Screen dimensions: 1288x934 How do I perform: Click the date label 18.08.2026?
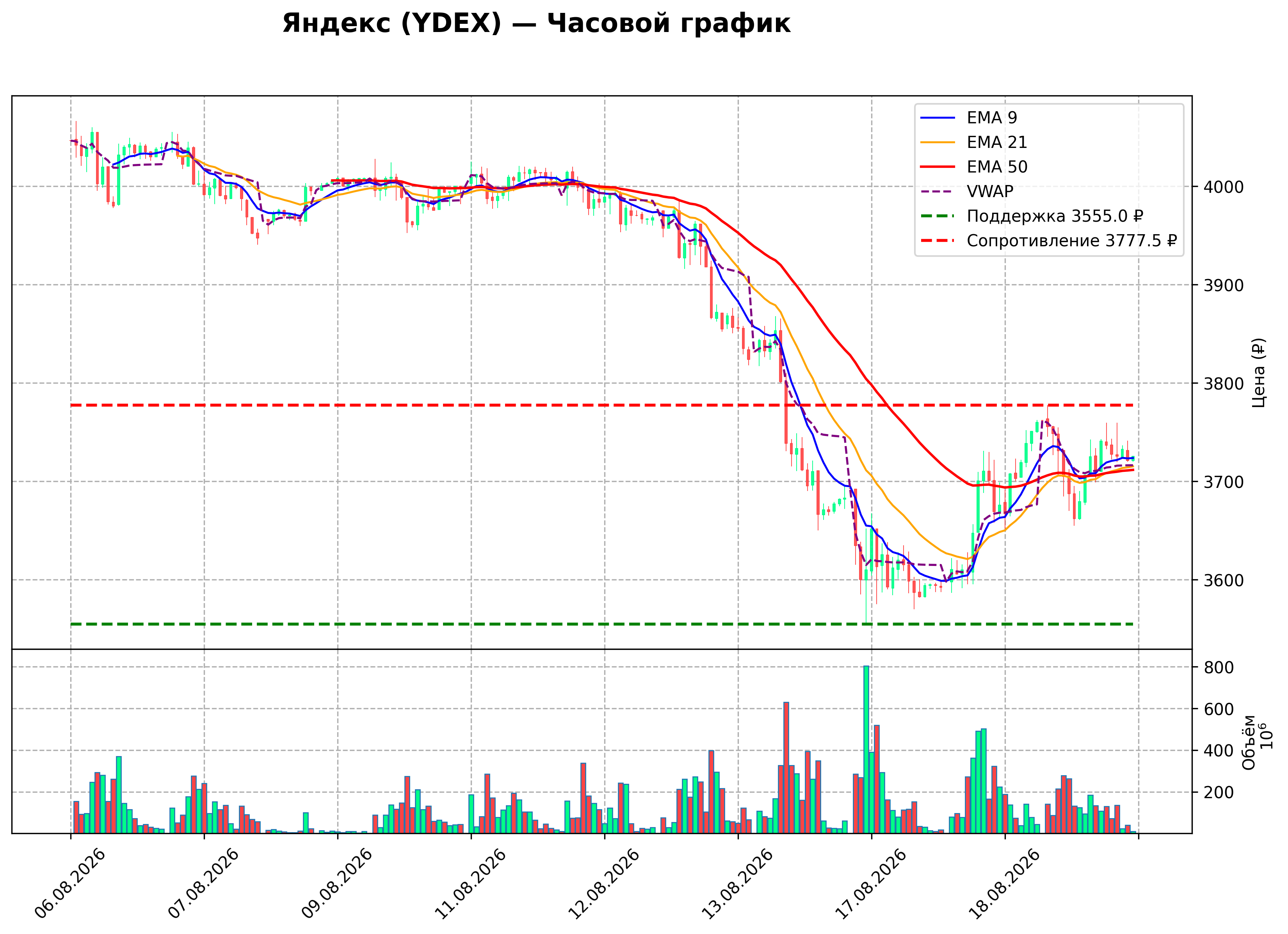pyautogui.click(x=1005, y=884)
